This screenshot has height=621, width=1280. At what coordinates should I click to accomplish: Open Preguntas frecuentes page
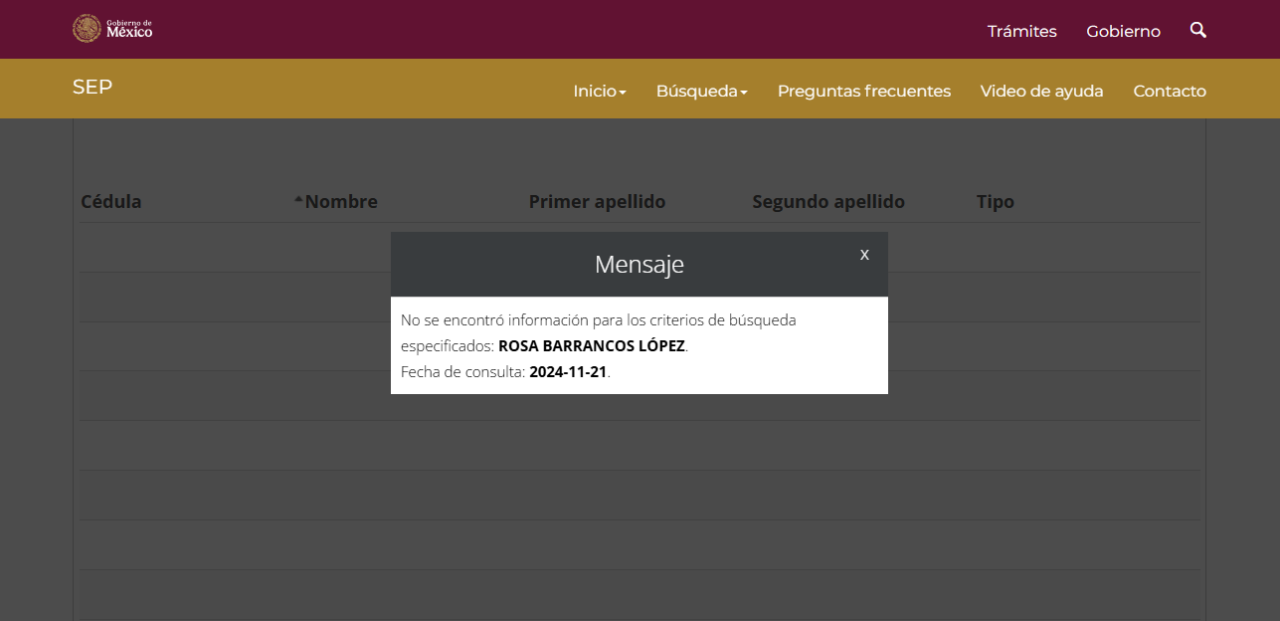click(864, 91)
